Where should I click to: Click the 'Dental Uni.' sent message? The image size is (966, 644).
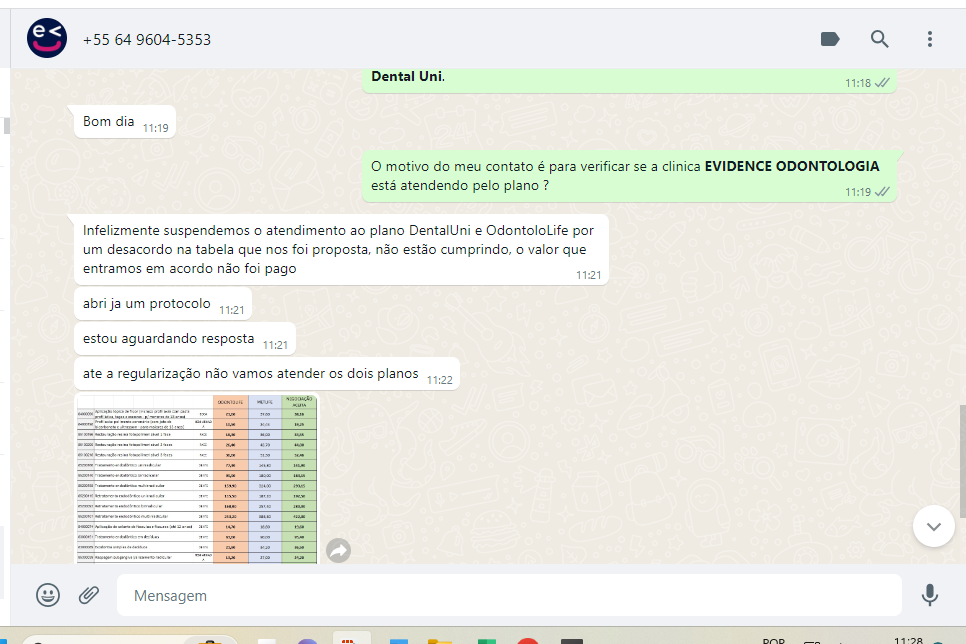coord(629,79)
